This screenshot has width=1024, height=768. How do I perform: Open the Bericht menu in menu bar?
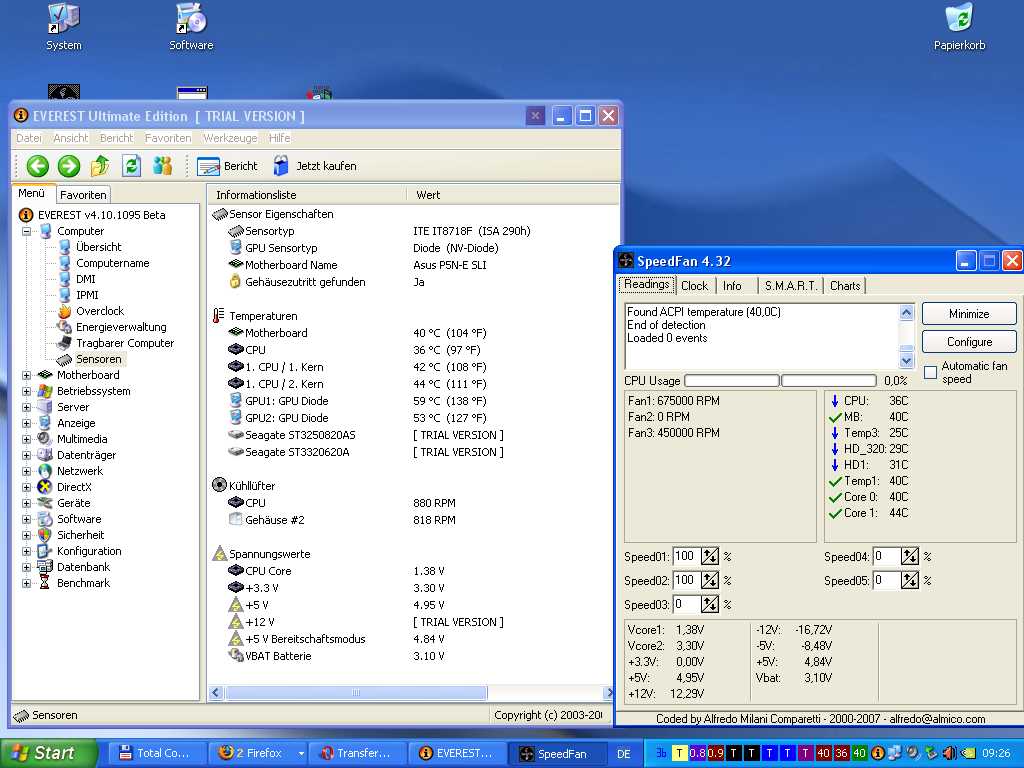point(116,138)
